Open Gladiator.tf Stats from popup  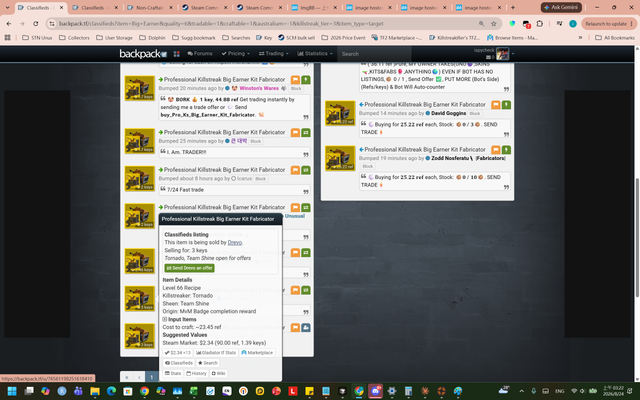(x=216, y=353)
